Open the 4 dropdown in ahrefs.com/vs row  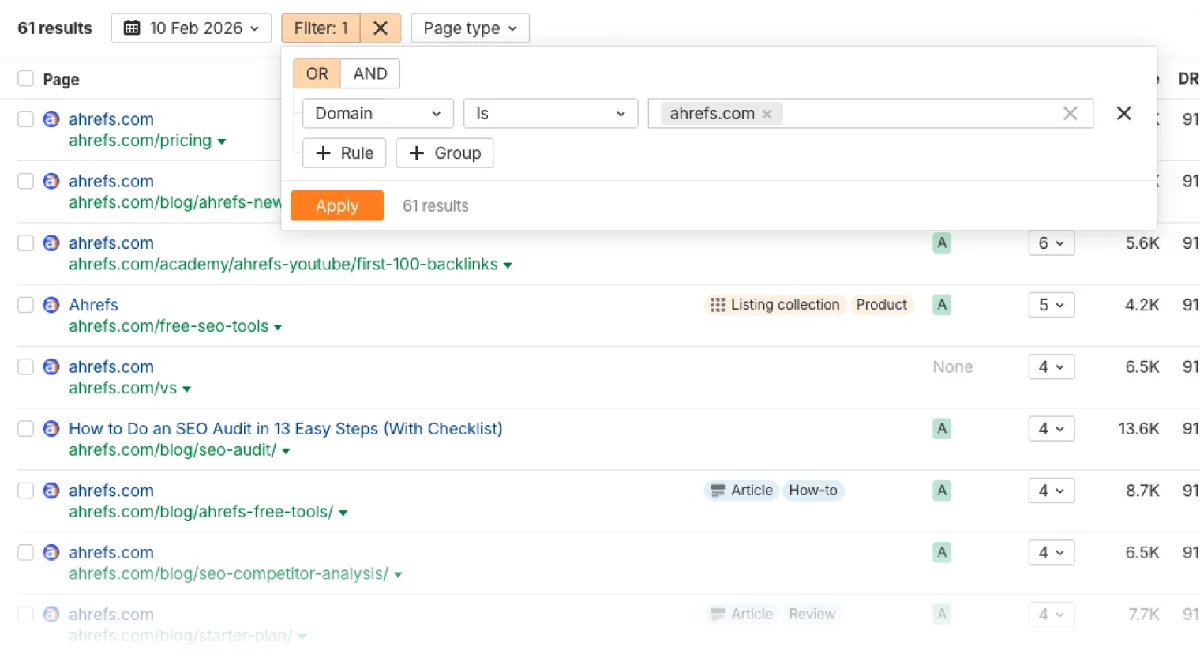coord(1051,367)
